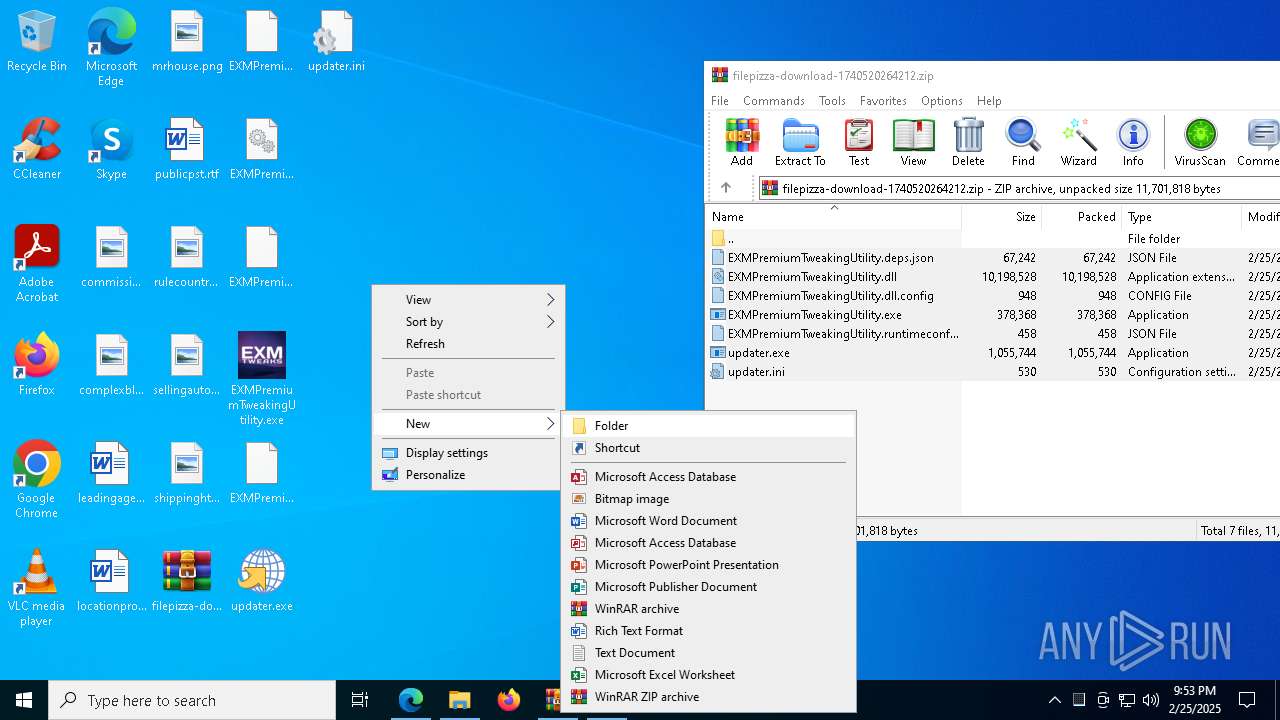Sort archive list by Name column

(x=834, y=217)
